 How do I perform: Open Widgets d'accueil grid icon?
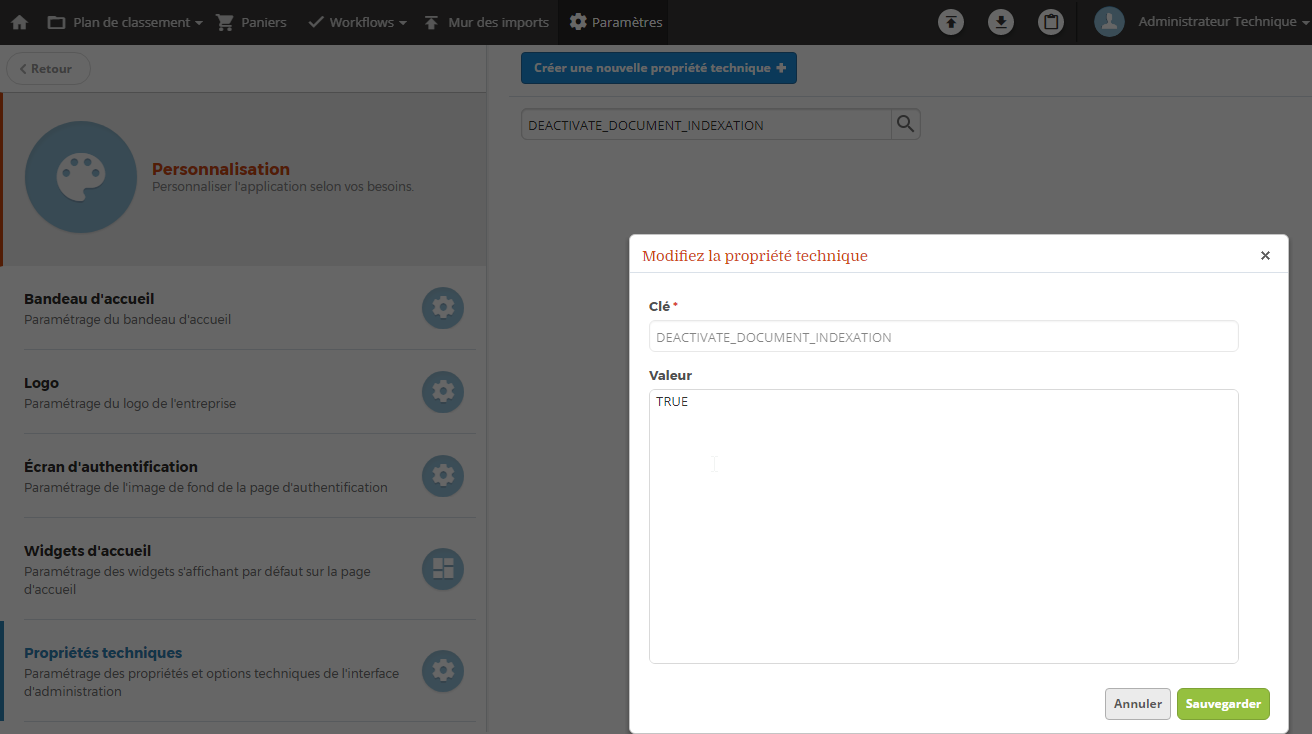click(x=443, y=569)
